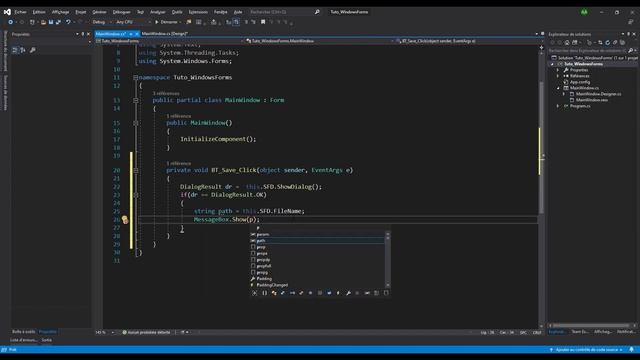Click the wrench icon in Propriétés panel
This screenshot has height=360, width=640.
[33, 50]
